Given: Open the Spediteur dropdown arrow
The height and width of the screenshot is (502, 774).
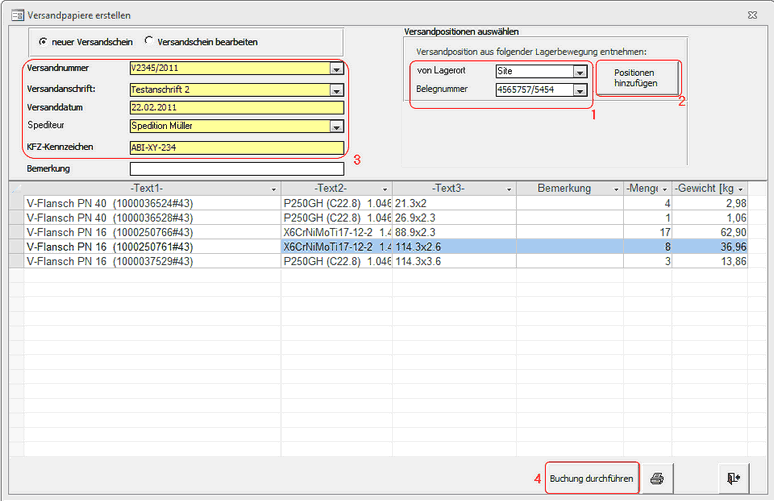Looking at the screenshot, I should 337,126.
